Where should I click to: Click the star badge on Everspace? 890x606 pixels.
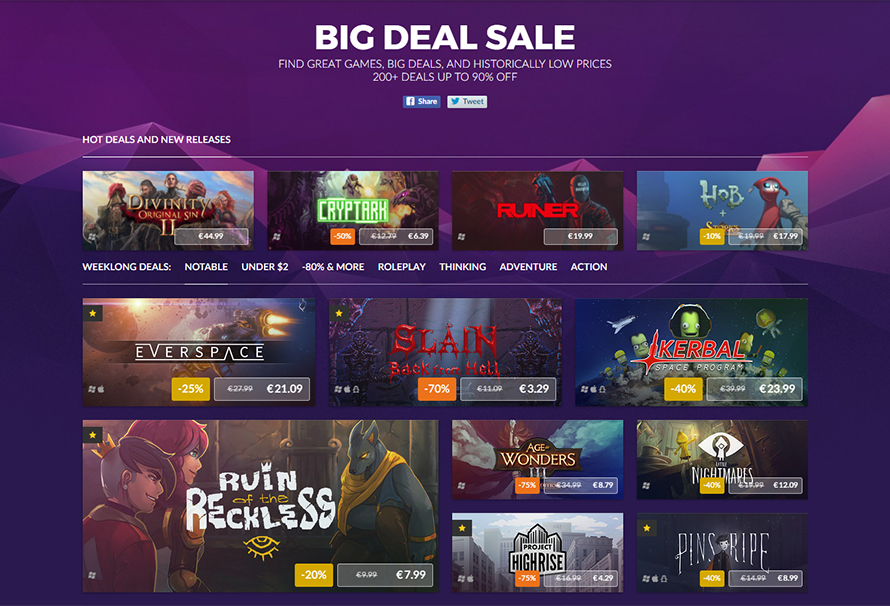pos(93,313)
